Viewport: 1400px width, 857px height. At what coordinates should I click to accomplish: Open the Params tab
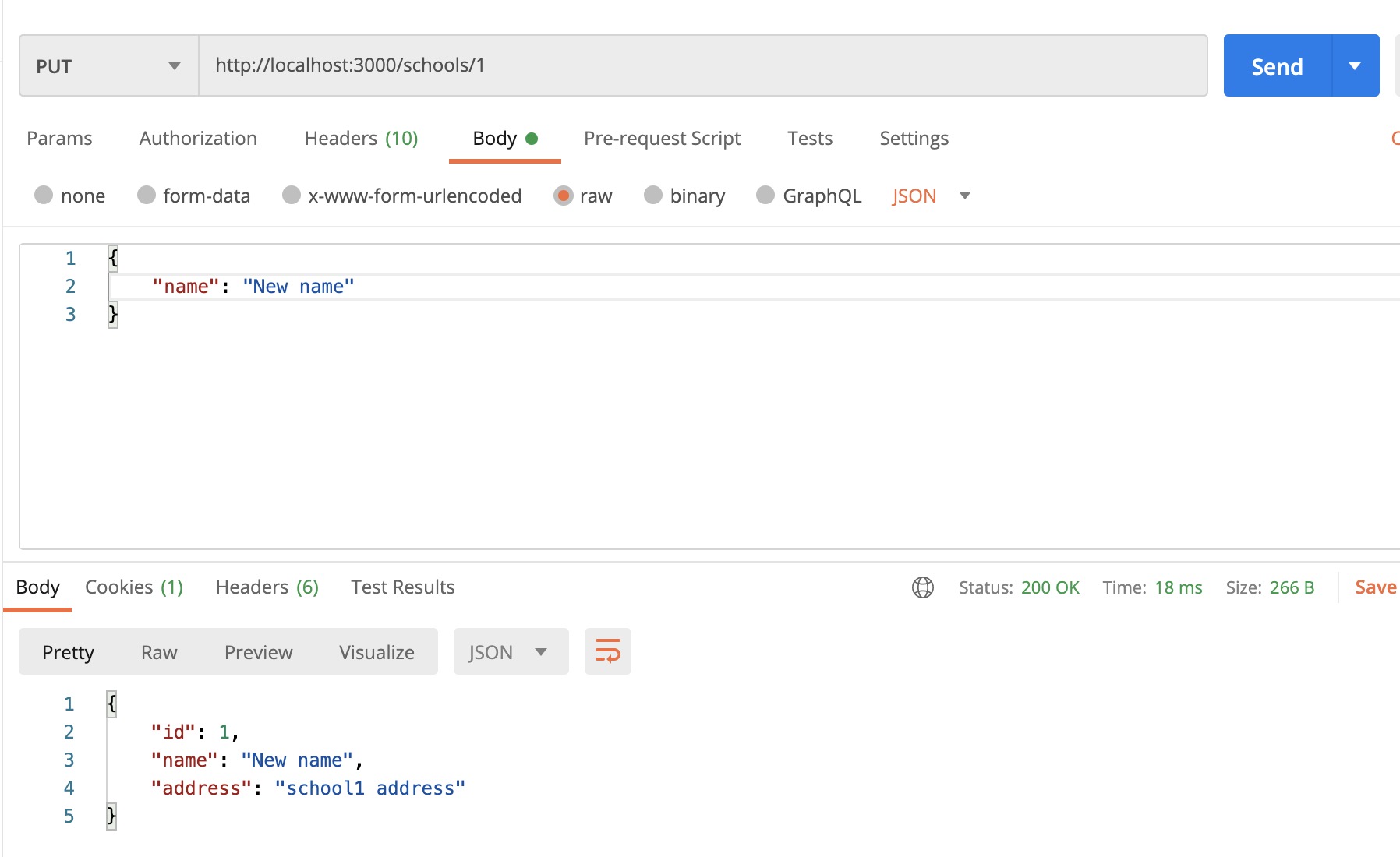point(59,138)
